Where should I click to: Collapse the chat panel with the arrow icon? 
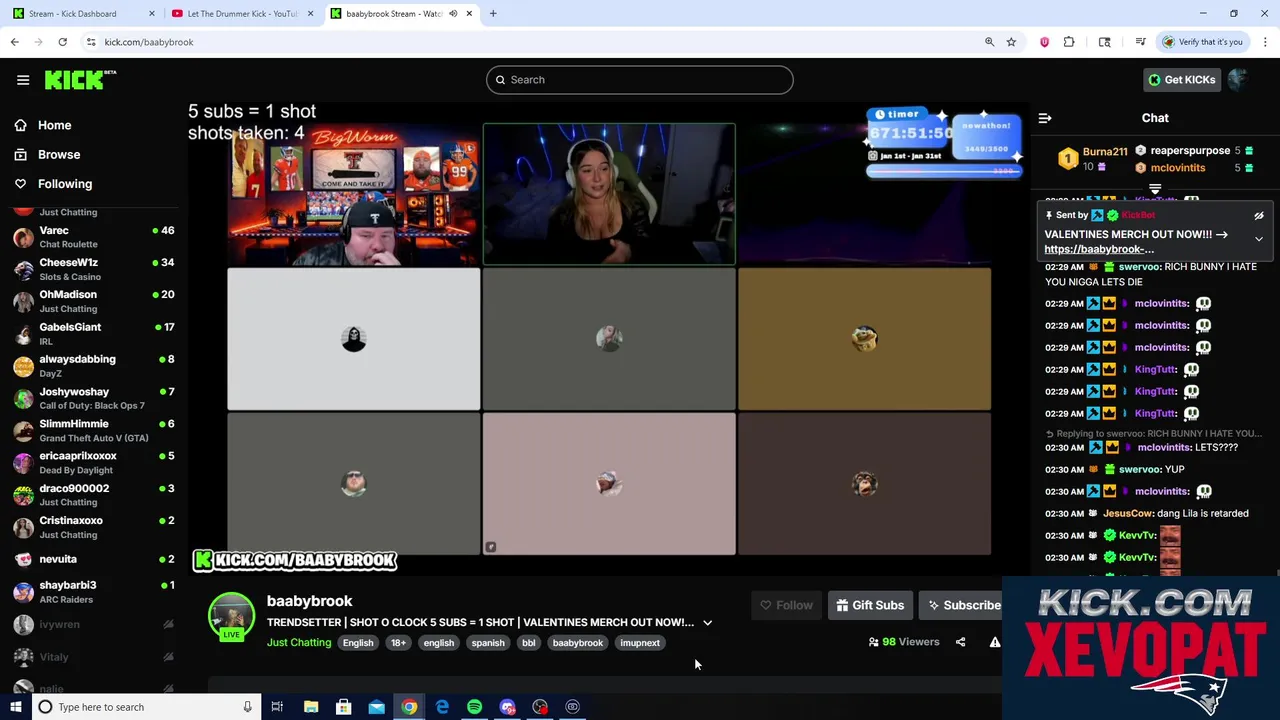[1045, 118]
